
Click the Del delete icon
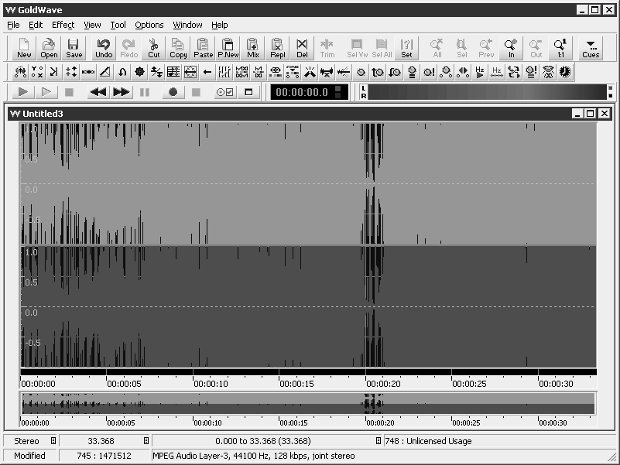[x=302, y=48]
